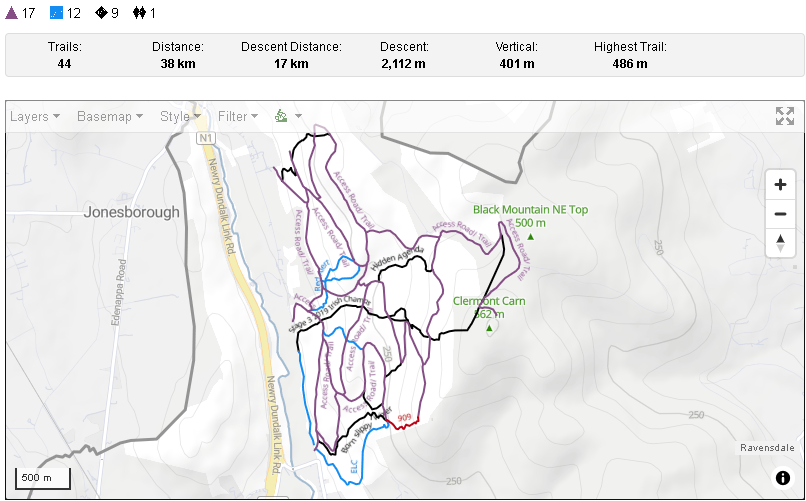Image resolution: width=806 pixels, height=501 pixels.
Task: Click the double black diamond difficulty icon
Action: pos(139,14)
